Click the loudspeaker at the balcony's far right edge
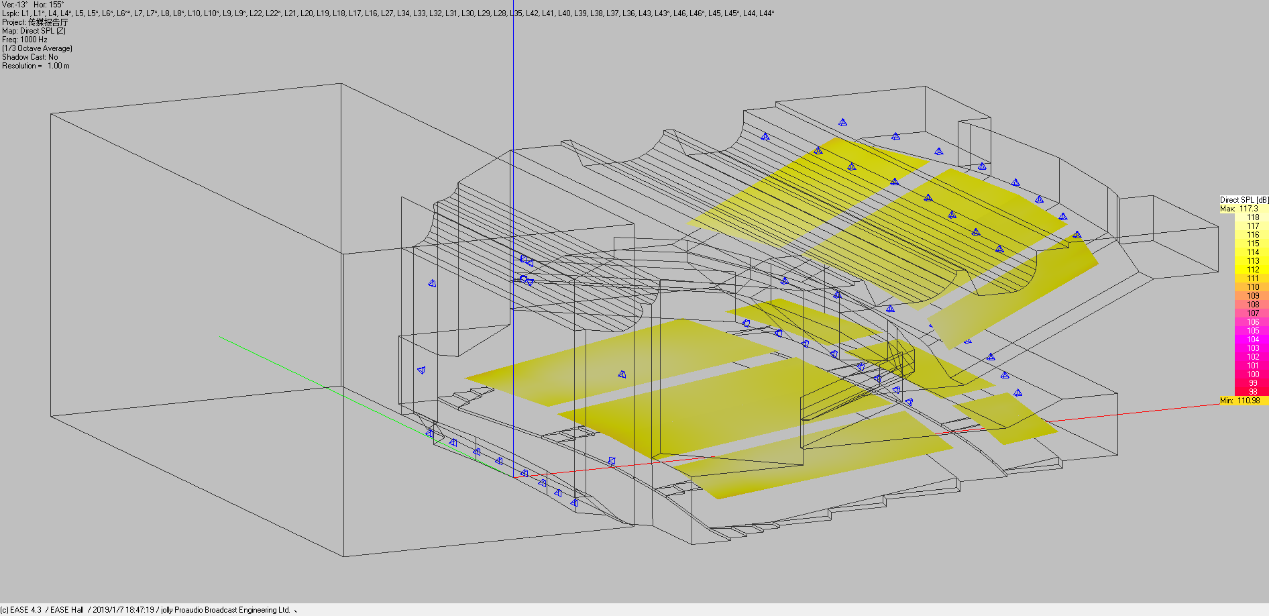 click(1077, 235)
